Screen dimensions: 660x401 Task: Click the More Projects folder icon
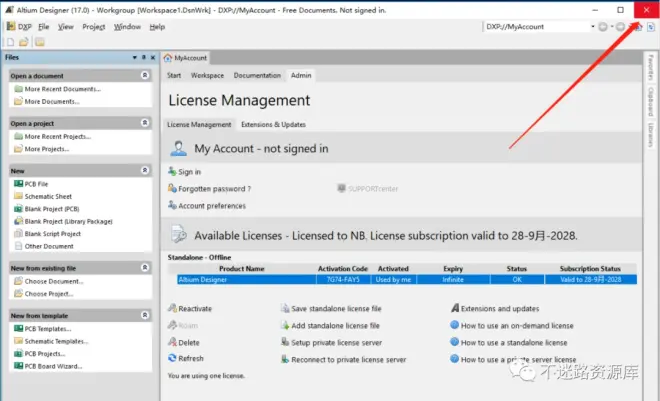click(x=18, y=149)
